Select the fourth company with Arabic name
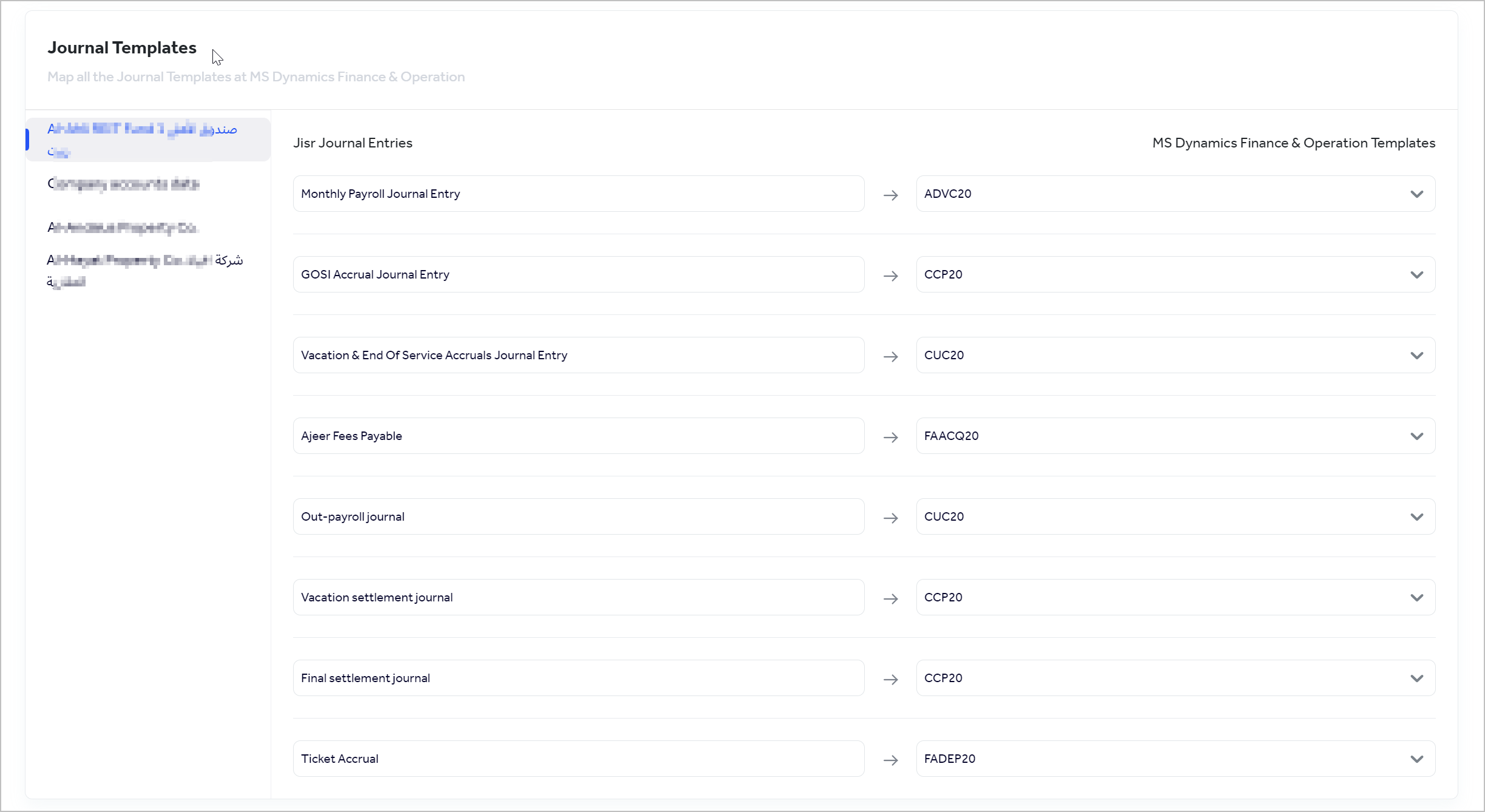Viewport: 1485px width, 812px height. point(144,270)
